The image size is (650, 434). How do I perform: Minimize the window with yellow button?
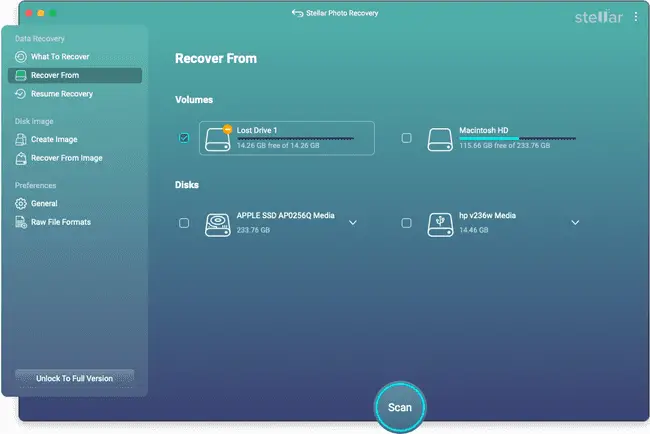[41, 13]
